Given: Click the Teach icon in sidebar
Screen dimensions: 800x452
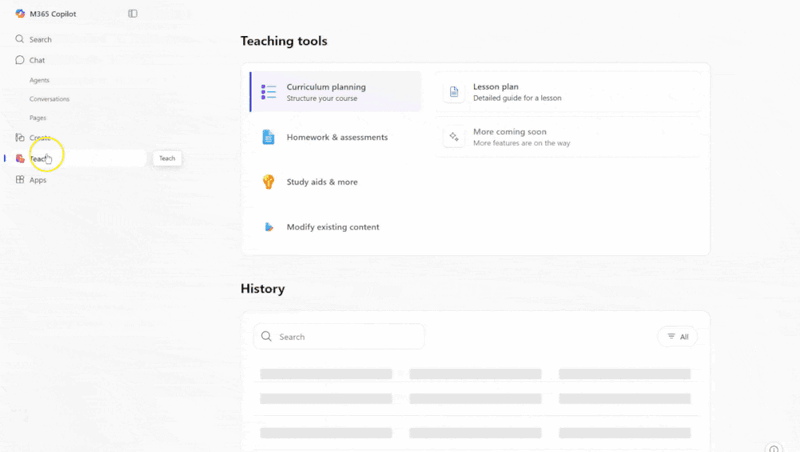Looking at the screenshot, I should click(20, 159).
